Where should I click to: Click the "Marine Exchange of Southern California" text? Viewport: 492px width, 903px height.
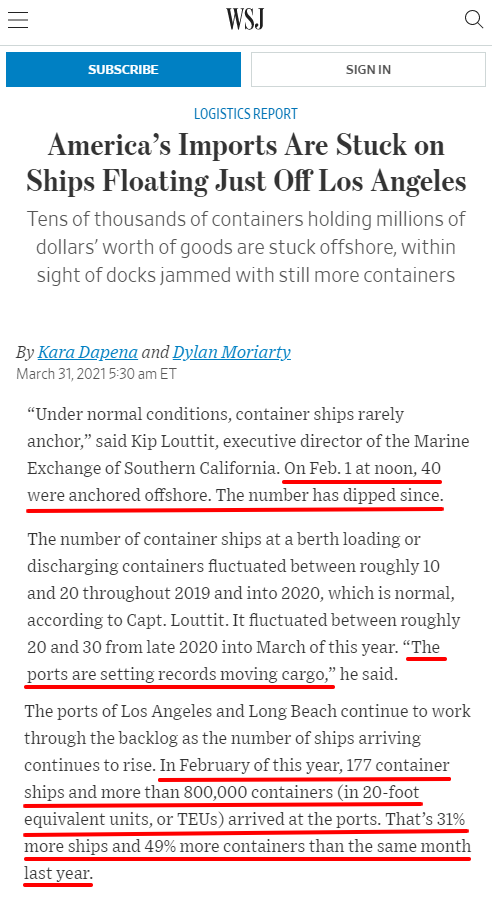pos(248,455)
